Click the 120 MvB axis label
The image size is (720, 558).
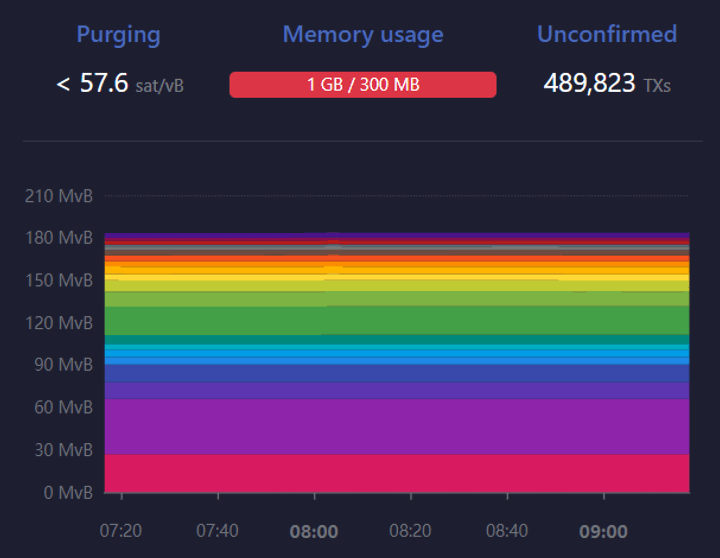(59, 323)
